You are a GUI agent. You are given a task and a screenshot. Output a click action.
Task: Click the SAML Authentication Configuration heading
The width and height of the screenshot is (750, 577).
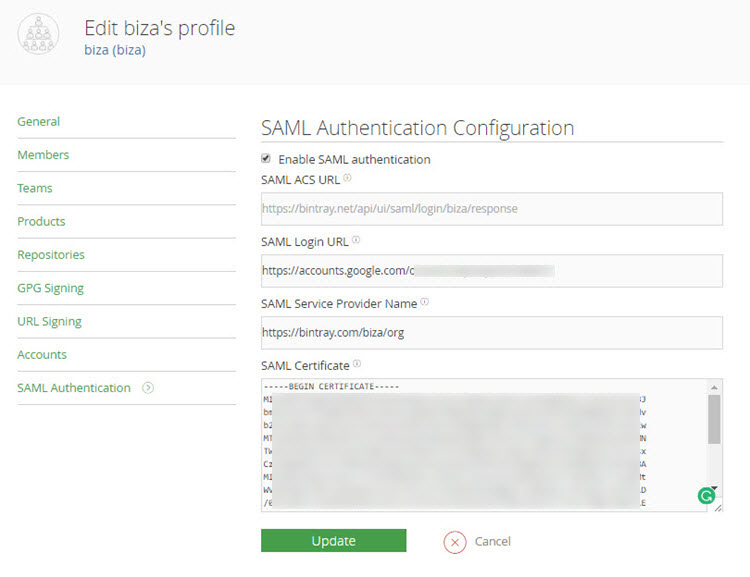point(417,128)
